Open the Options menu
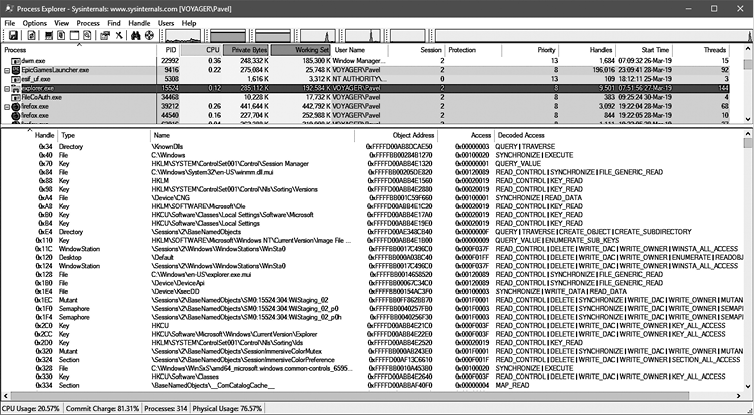The height and width of the screenshot is (415, 754). [35, 22]
